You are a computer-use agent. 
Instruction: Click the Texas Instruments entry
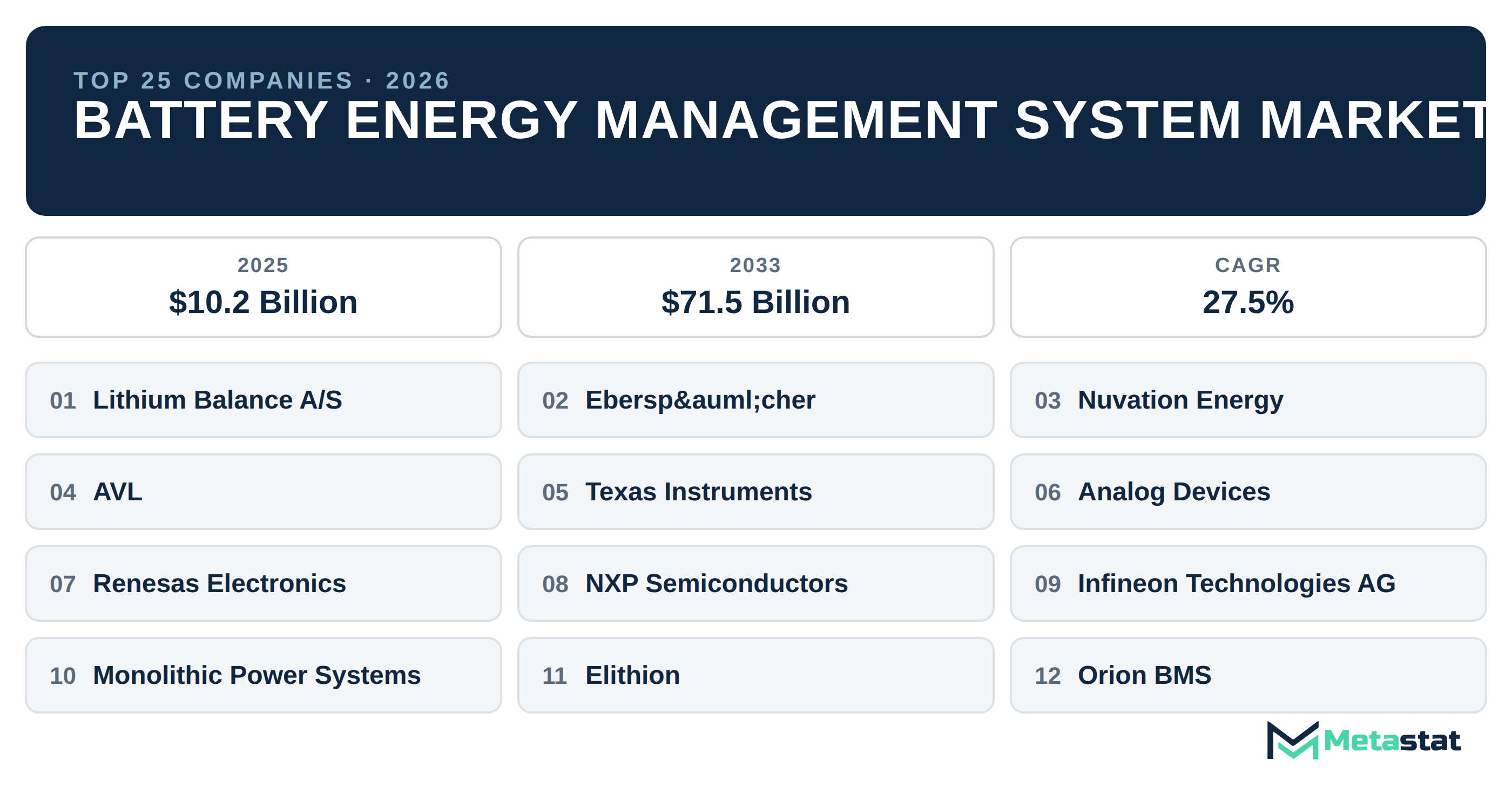click(756, 492)
